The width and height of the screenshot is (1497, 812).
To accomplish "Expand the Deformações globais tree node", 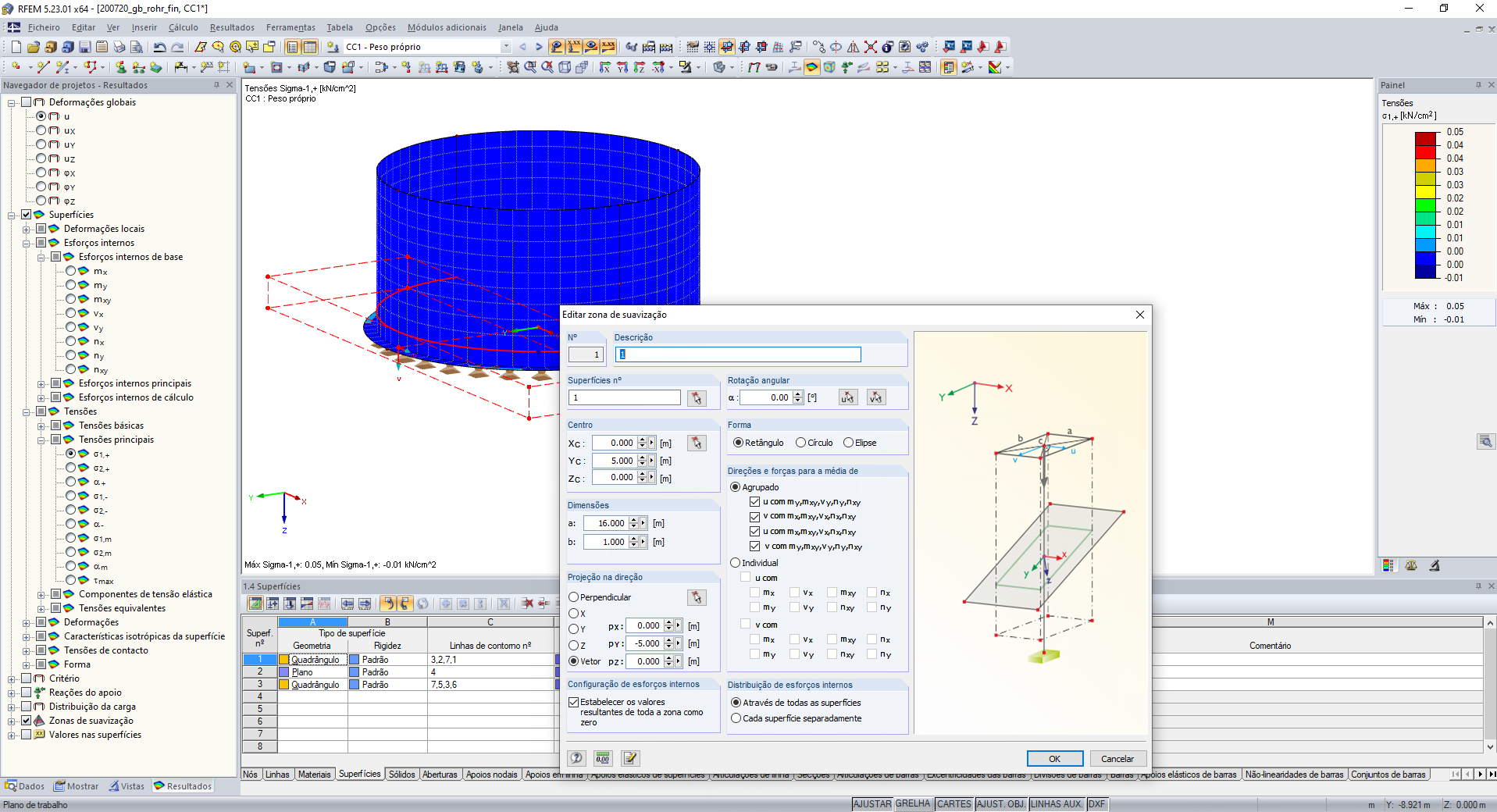I will (12, 102).
